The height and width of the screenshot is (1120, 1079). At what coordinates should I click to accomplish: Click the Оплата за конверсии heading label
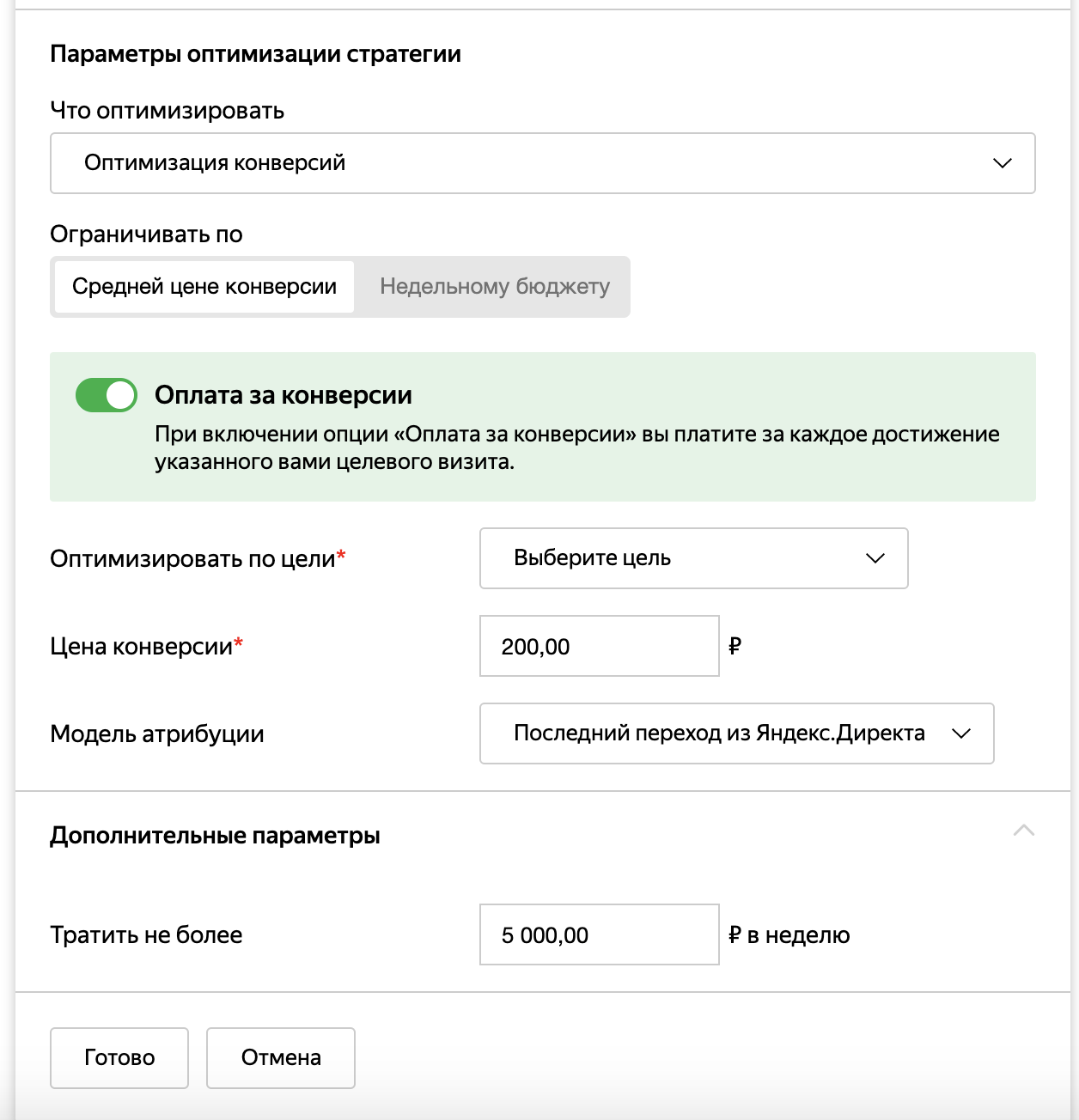click(283, 395)
